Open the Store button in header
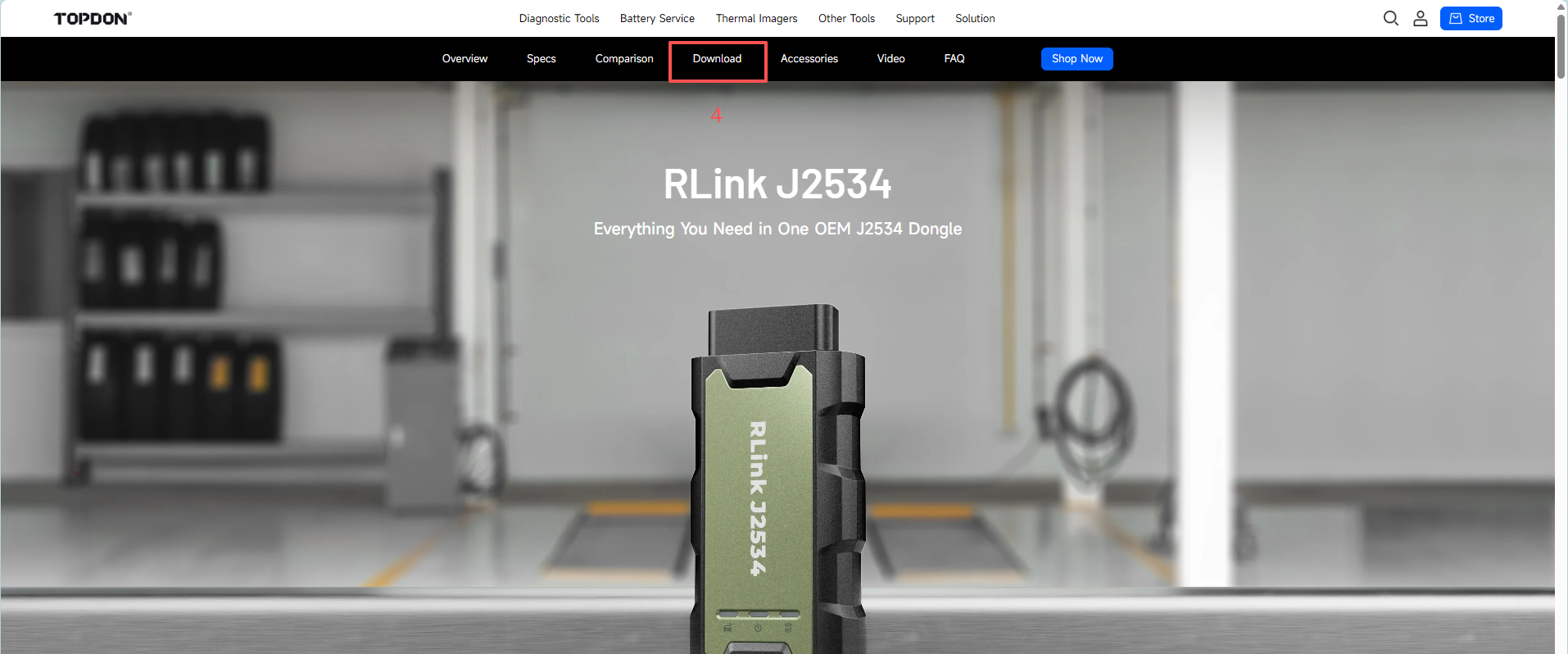Screen dimensions: 1568x654 [x=1471, y=18]
